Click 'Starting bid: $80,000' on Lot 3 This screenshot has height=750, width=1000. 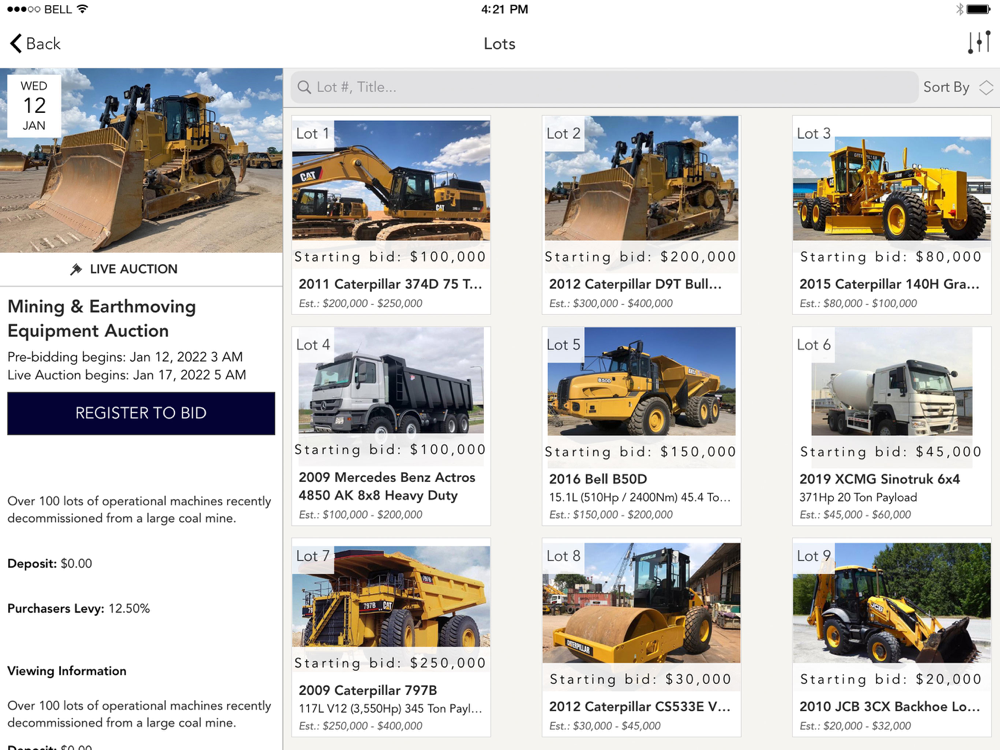(891, 256)
